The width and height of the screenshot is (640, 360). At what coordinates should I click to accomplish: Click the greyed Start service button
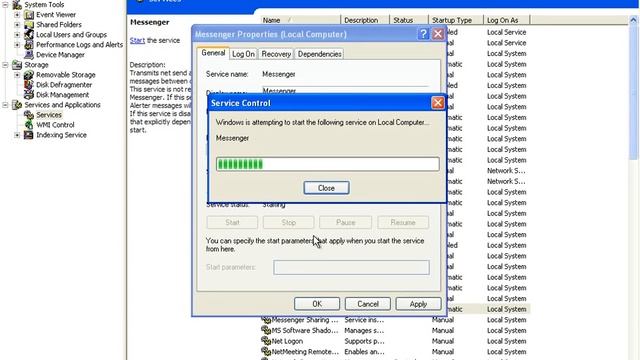tap(232, 222)
